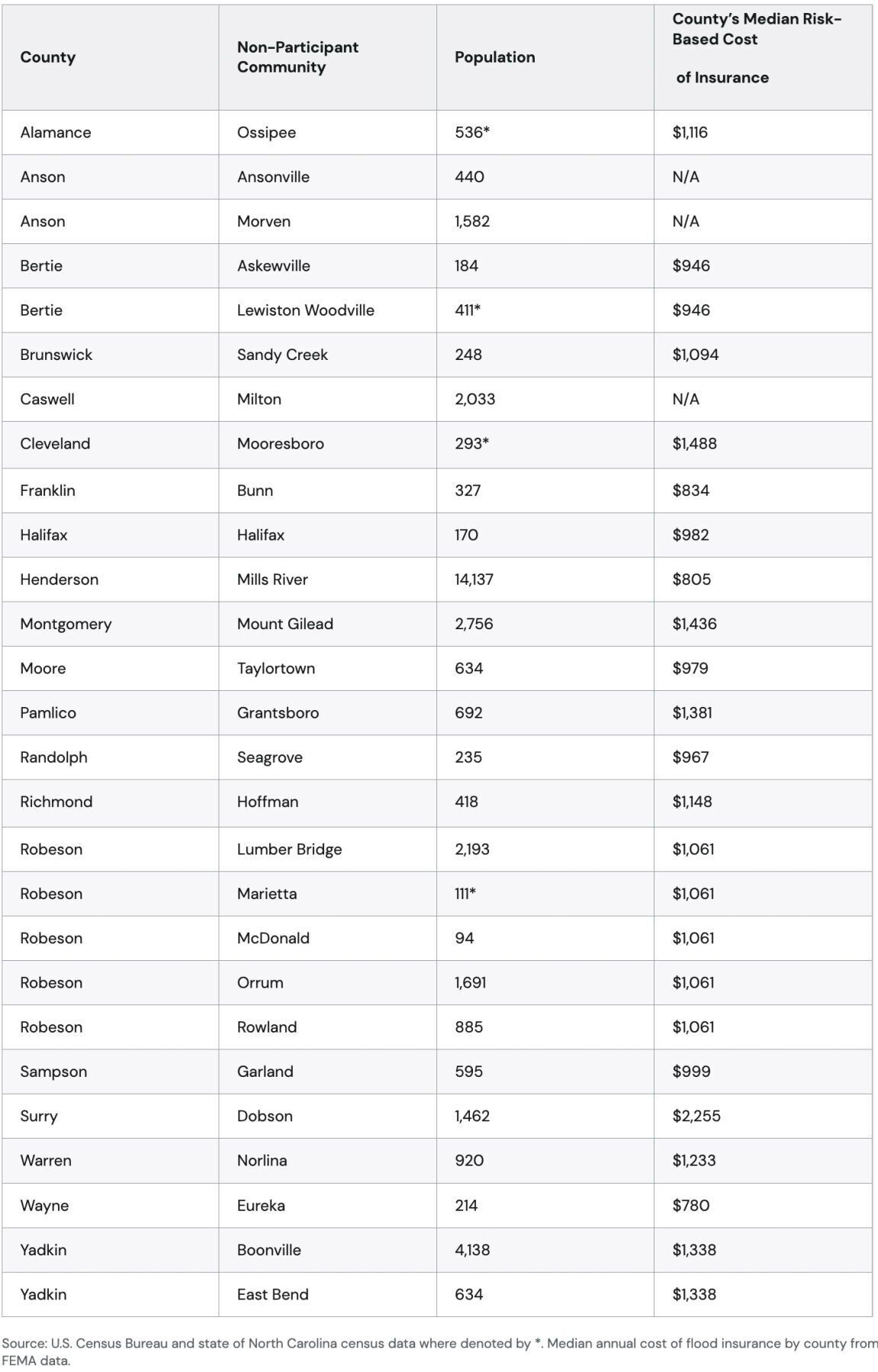The width and height of the screenshot is (878, 1372).
Task: Click the Non-Participant Community column header
Action: 297,57
